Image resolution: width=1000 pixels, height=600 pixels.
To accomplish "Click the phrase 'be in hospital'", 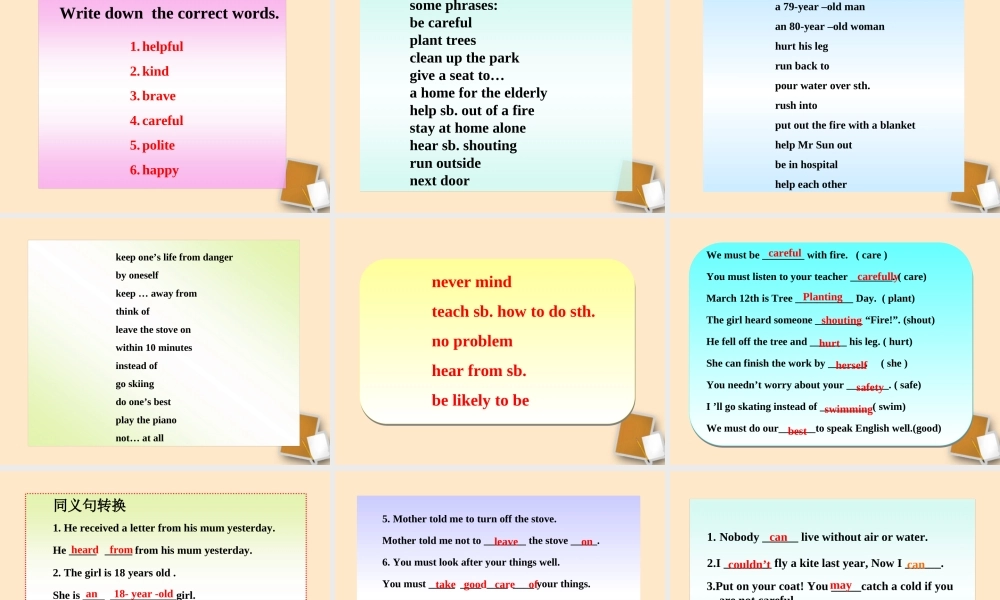I will (x=806, y=165).
